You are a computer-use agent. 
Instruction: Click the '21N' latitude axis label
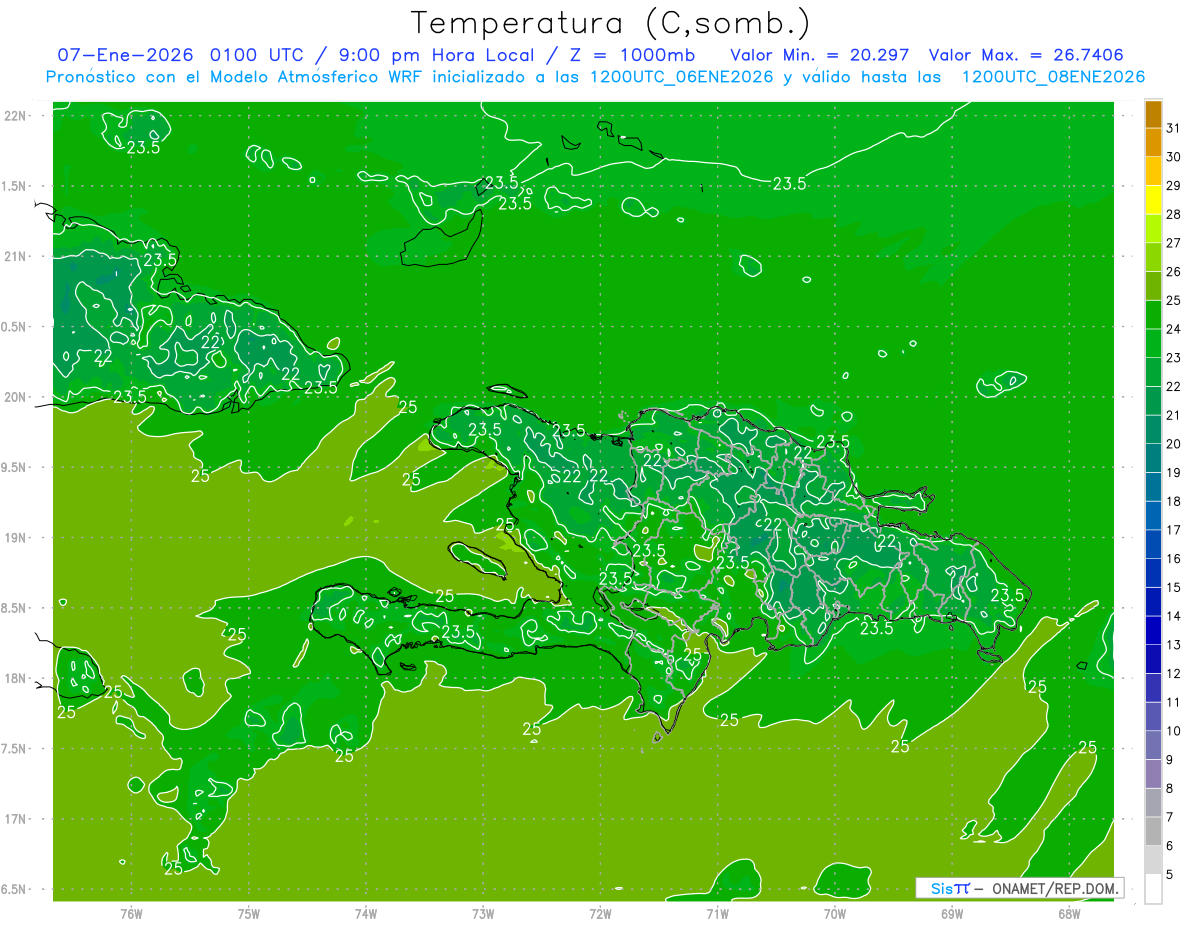coord(16,257)
